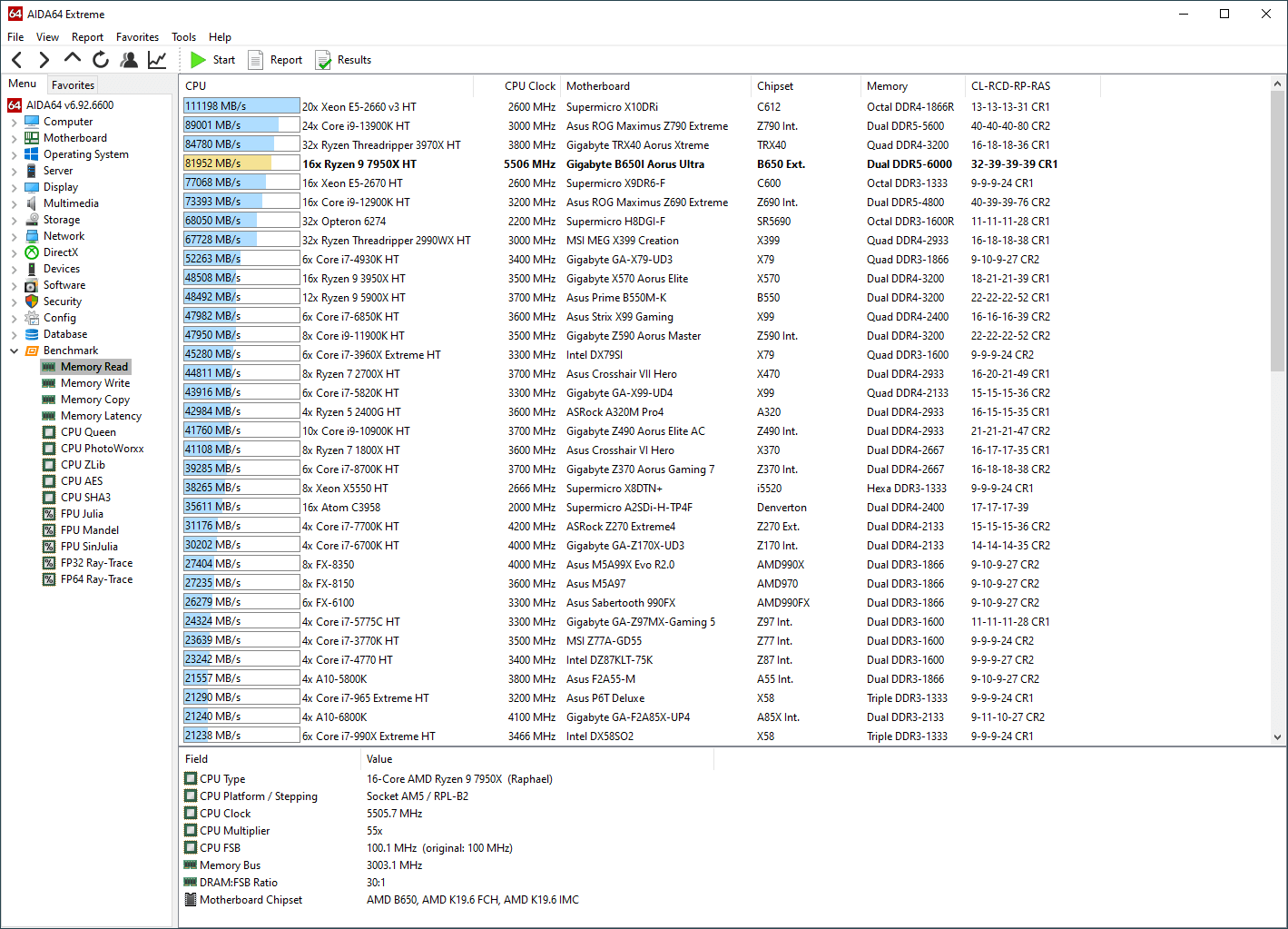Click the Forward navigation arrow
The height and width of the screenshot is (929, 1288).
(x=44, y=60)
